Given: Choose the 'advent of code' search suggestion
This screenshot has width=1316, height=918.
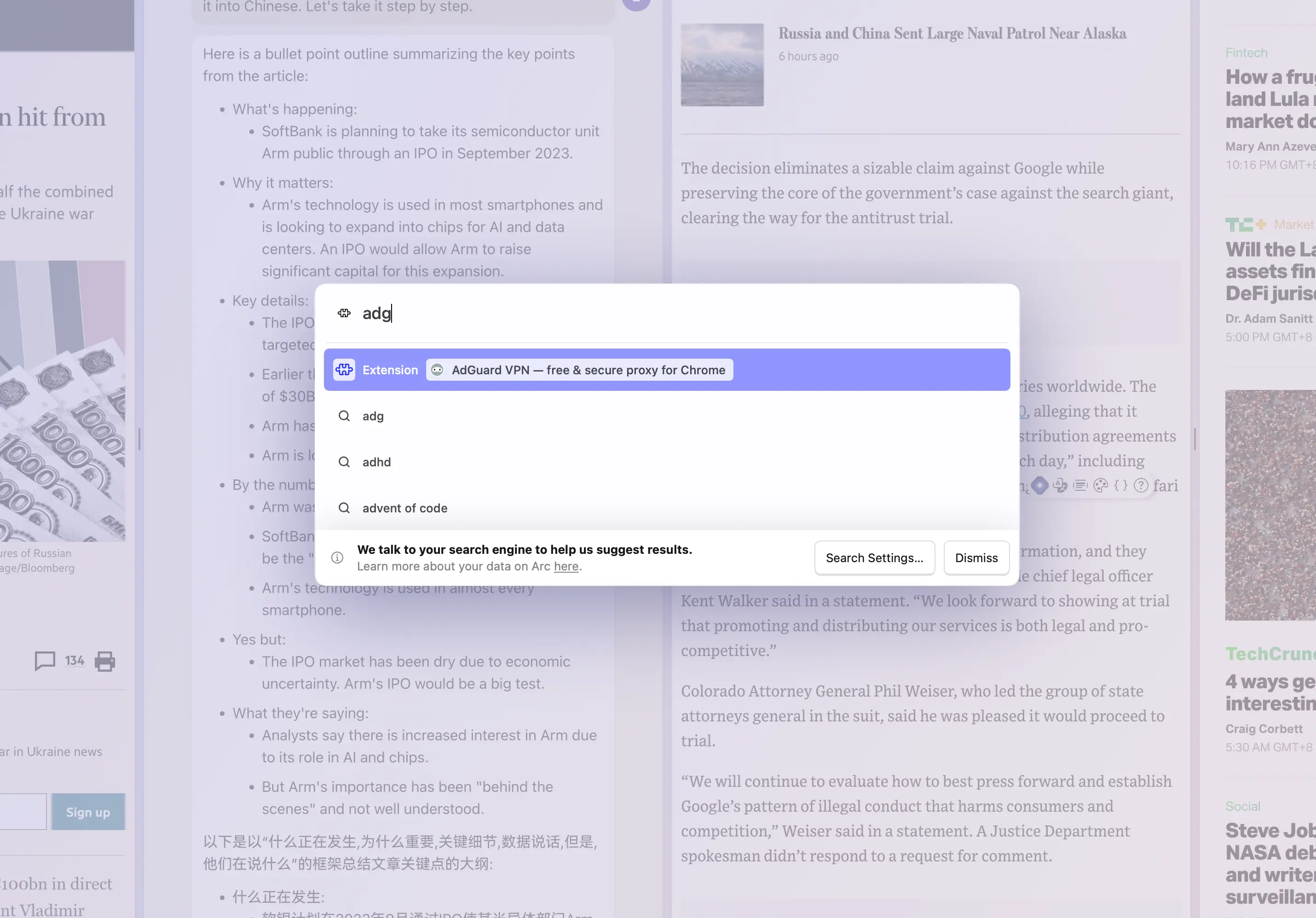Looking at the screenshot, I should [x=667, y=507].
